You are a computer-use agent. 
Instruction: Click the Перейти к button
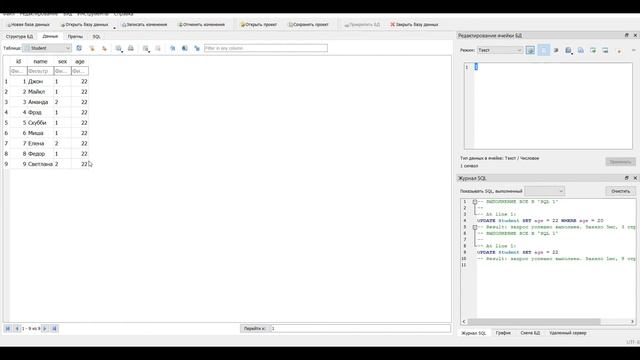255,328
